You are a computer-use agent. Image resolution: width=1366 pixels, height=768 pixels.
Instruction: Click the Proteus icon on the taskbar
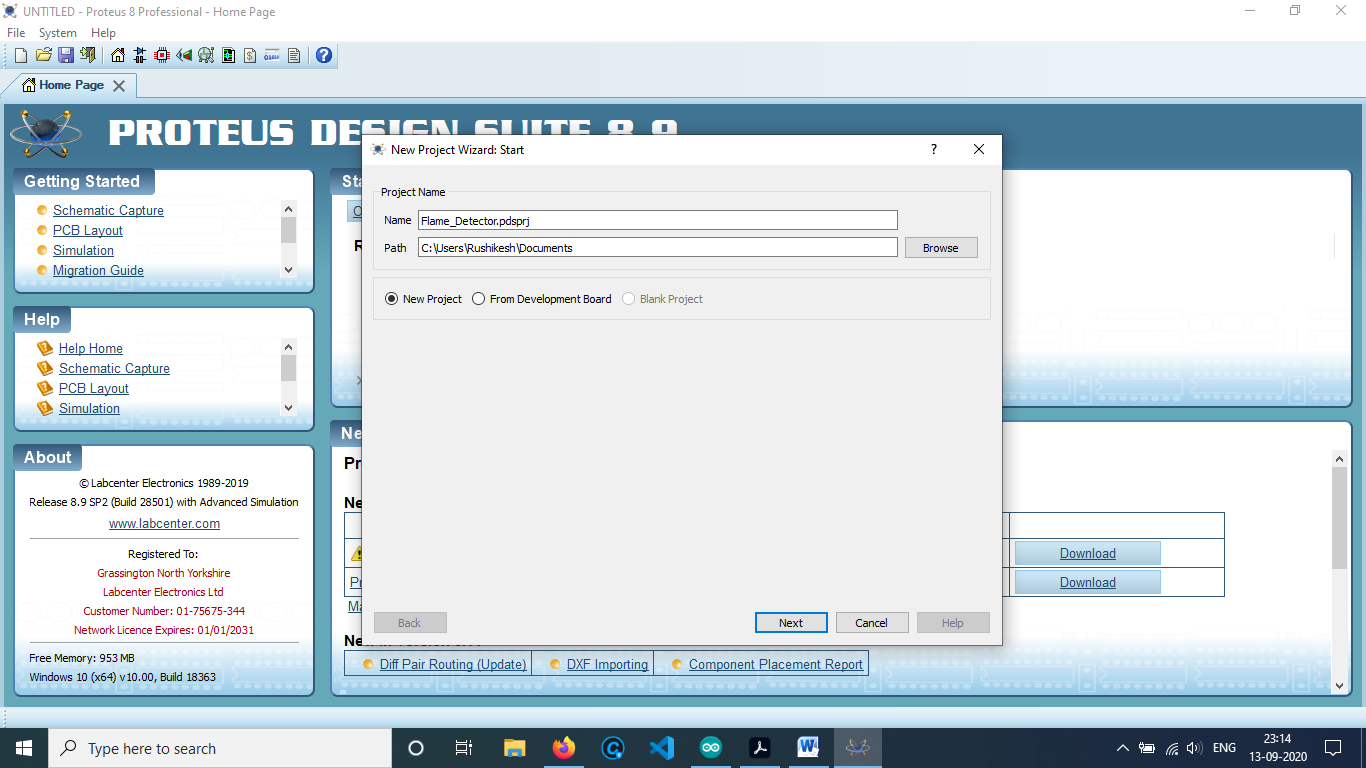click(x=857, y=748)
